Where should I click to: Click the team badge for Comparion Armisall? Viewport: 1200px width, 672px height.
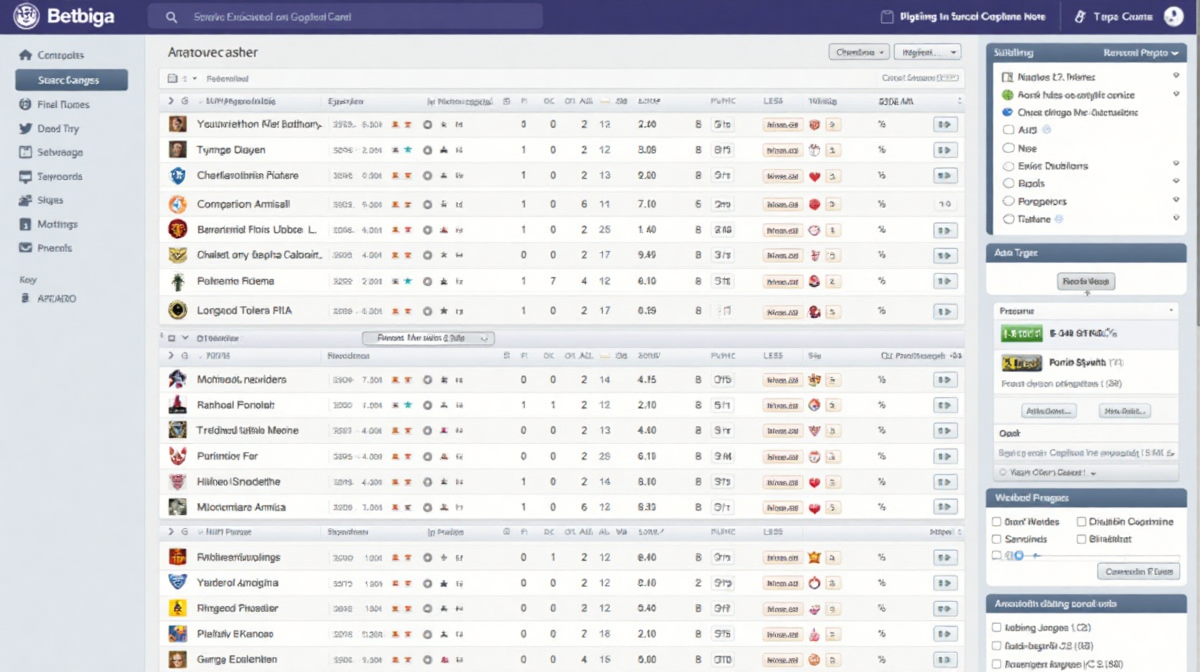[178, 203]
